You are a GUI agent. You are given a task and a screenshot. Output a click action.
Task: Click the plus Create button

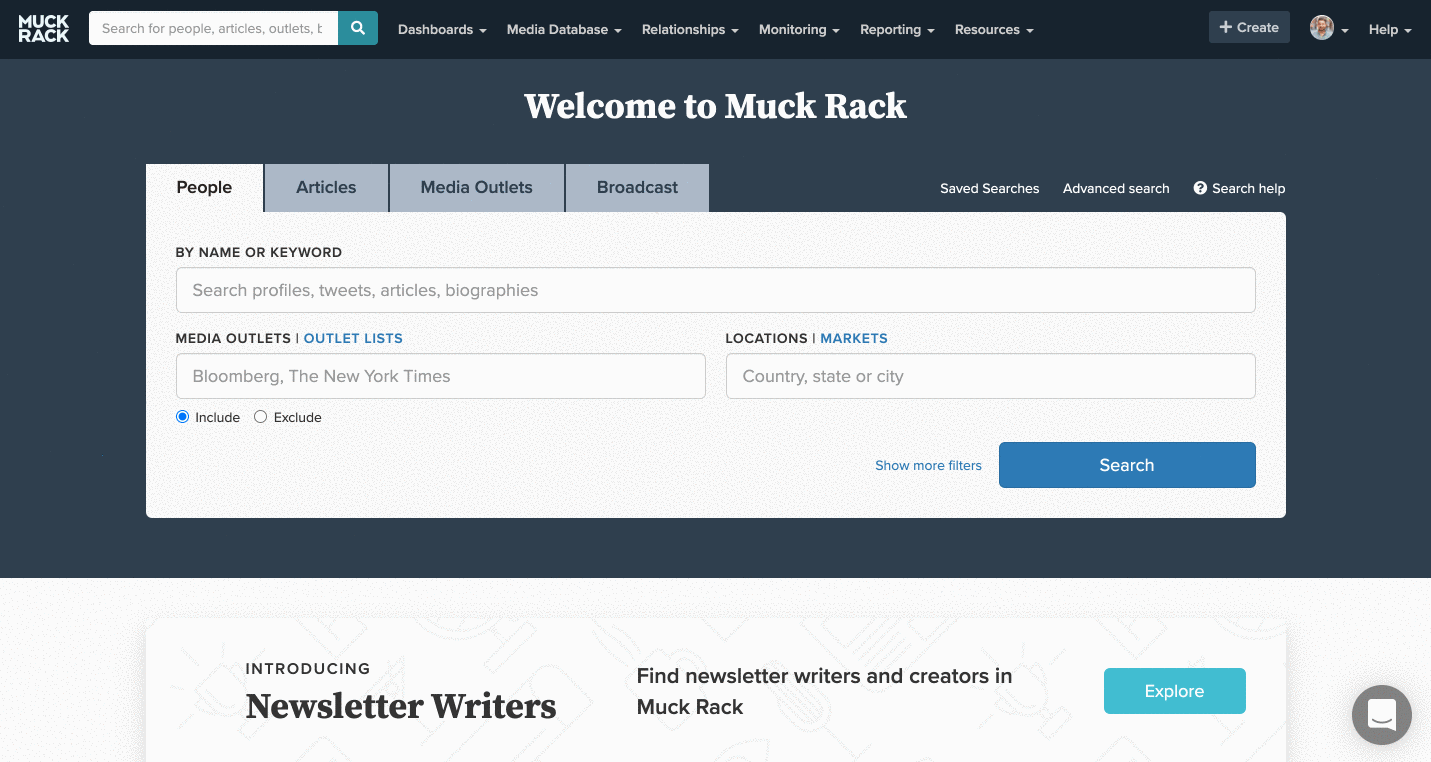click(x=1249, y=28)
